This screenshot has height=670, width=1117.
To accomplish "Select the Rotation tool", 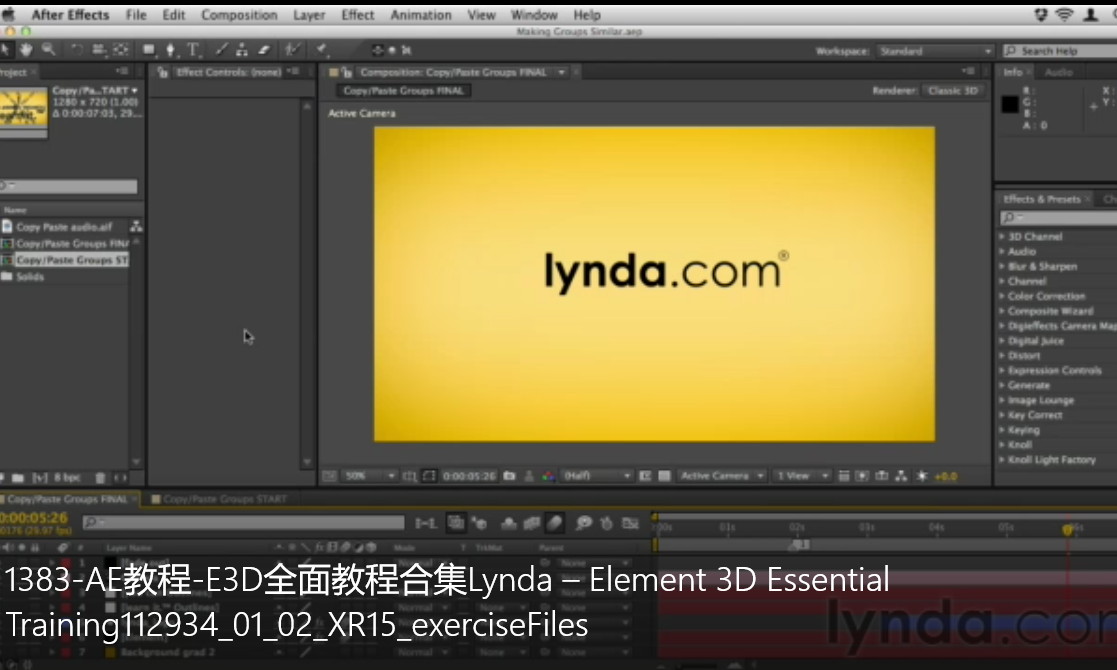I will pos(76,50).
